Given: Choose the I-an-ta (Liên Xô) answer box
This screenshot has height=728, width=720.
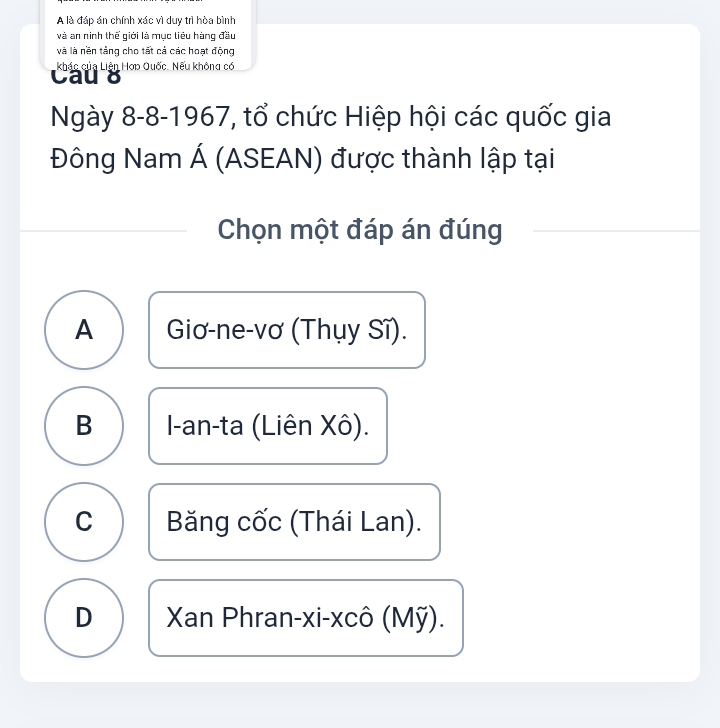Looking at the screenshot, I should pos(268,426).
